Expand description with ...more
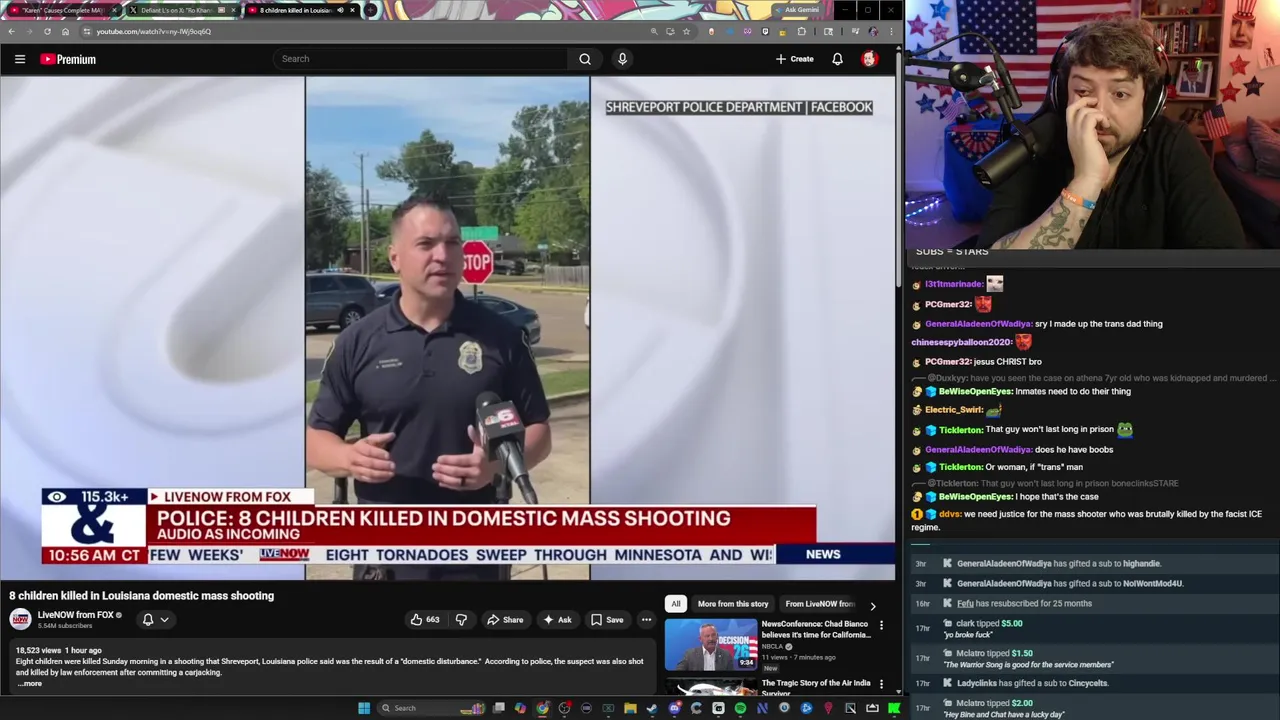The height and width of the screenshot is (720, 1280). pos(29,684)
